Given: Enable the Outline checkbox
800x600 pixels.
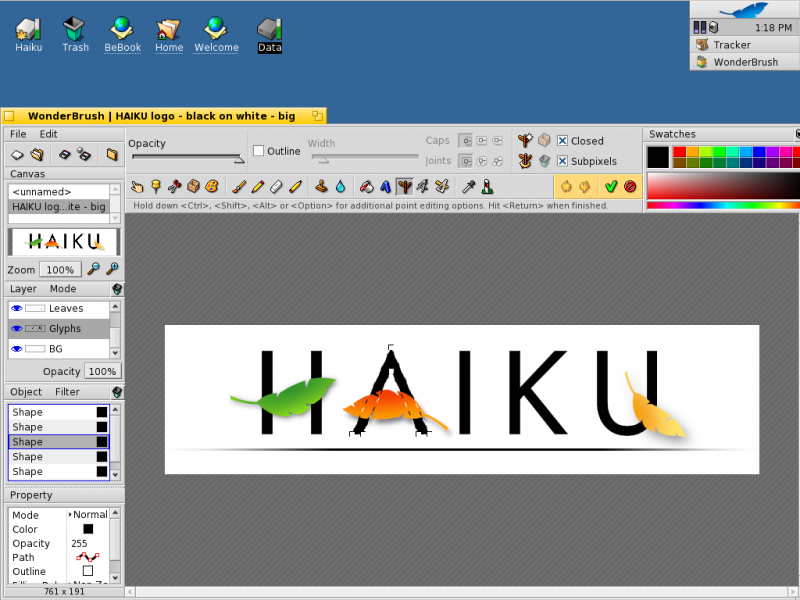Looking at the screenshot, I should coord(259,151).
